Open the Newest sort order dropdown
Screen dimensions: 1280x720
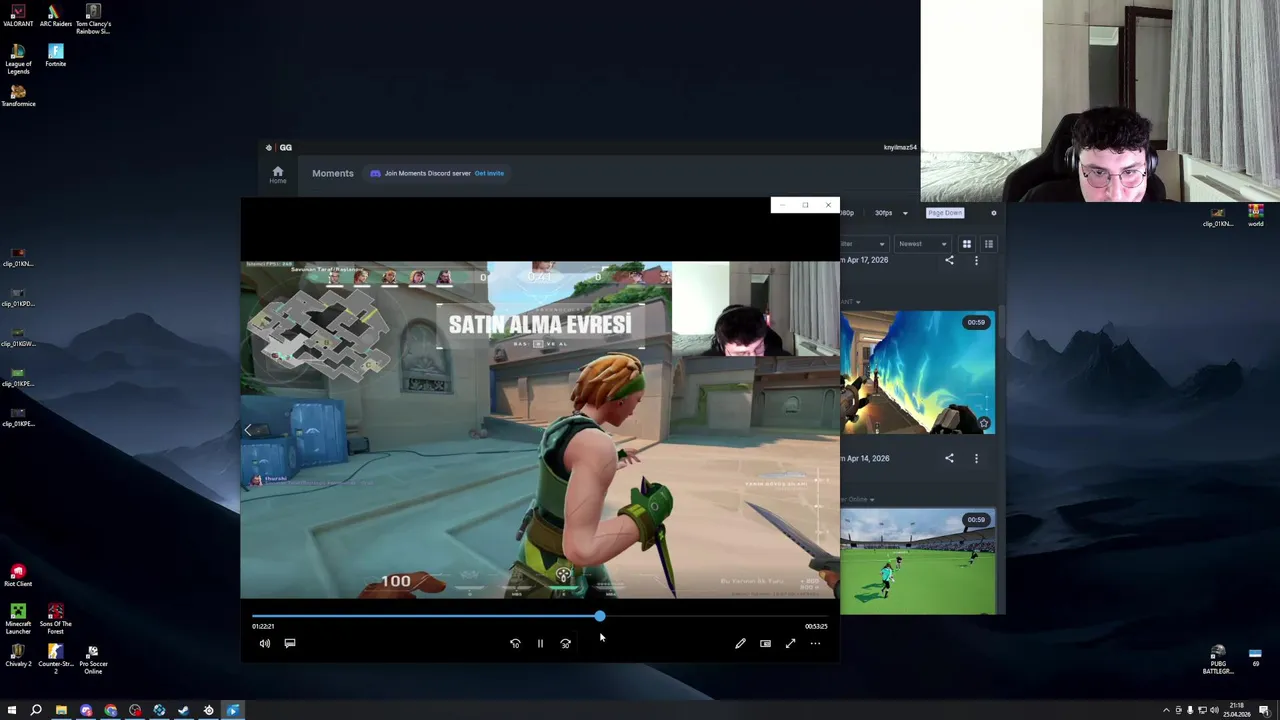click(922, 244)
